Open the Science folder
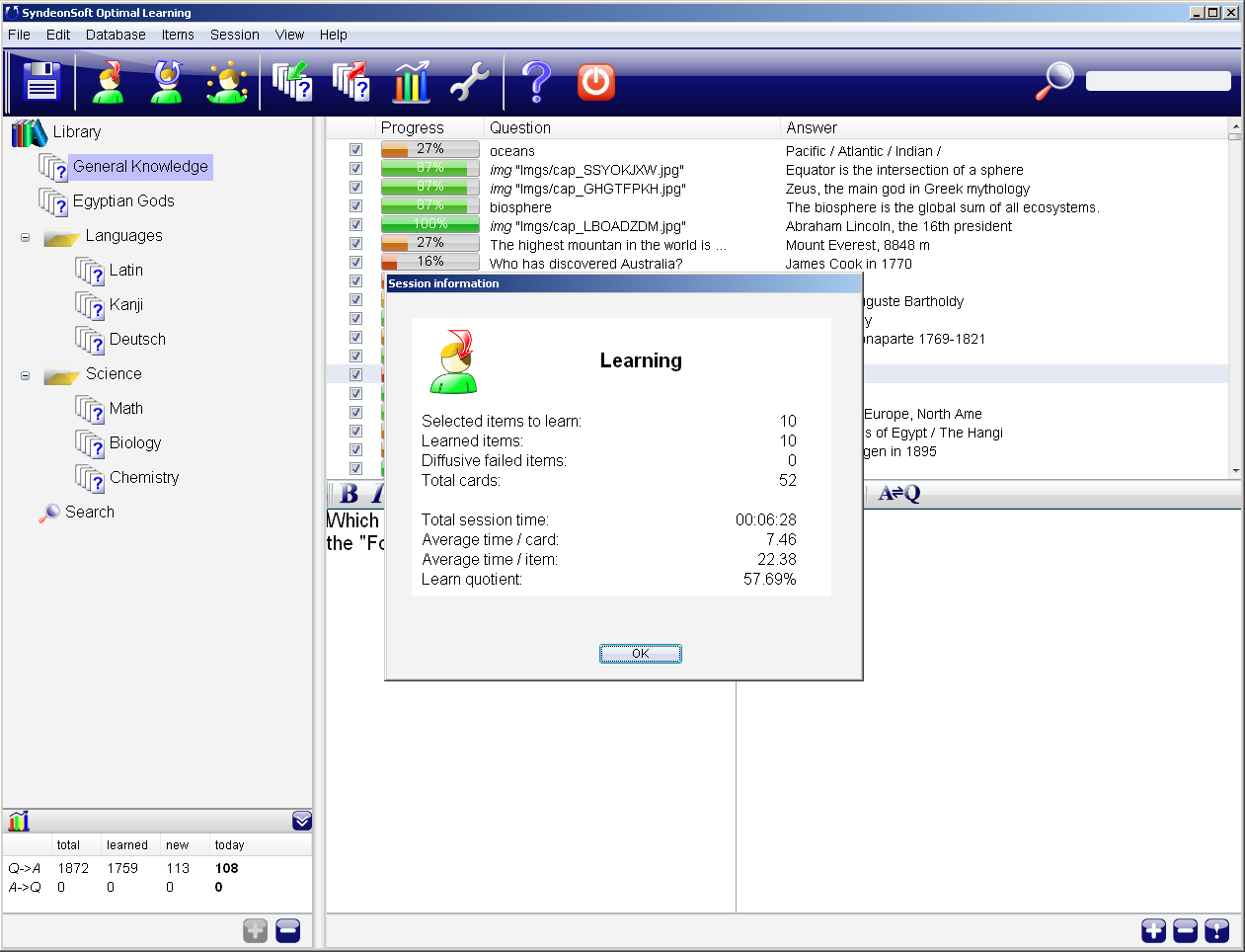This screenshot has width=1245, height=952. tap(114, 374)
